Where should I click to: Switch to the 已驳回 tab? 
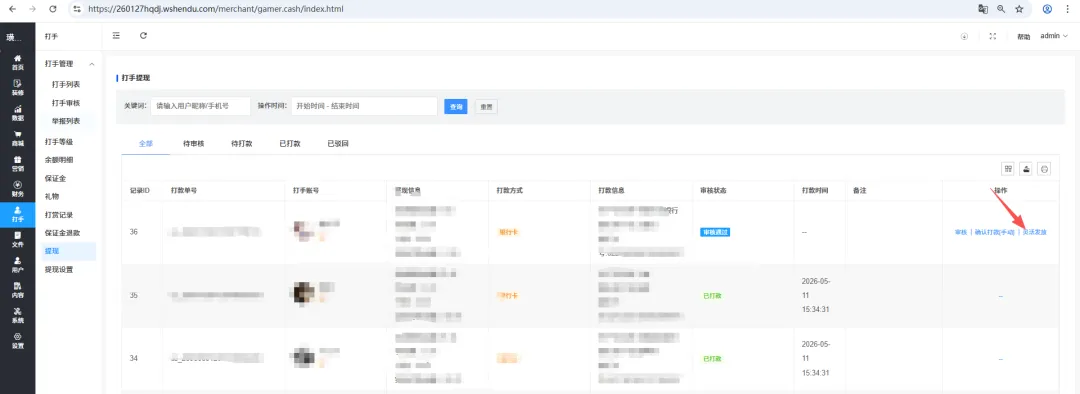pyautogui.click(x=338, y=144)
